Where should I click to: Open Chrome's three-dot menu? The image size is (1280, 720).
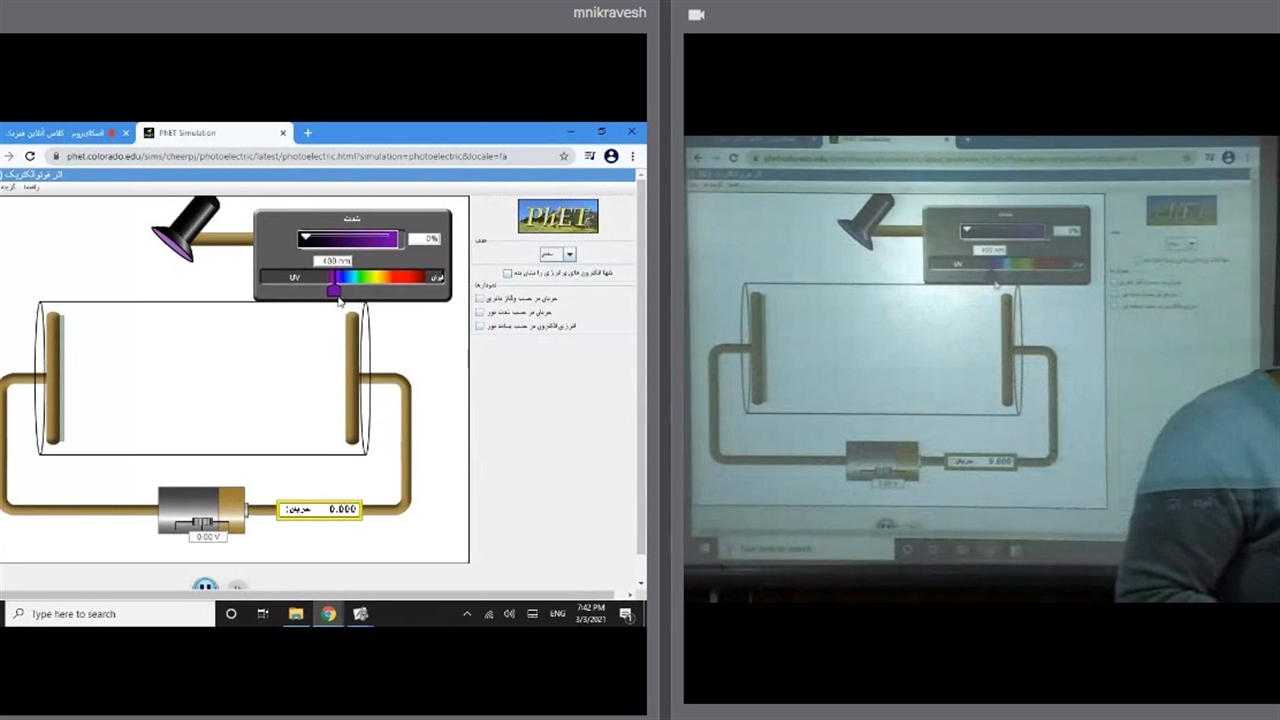point(632,156)
